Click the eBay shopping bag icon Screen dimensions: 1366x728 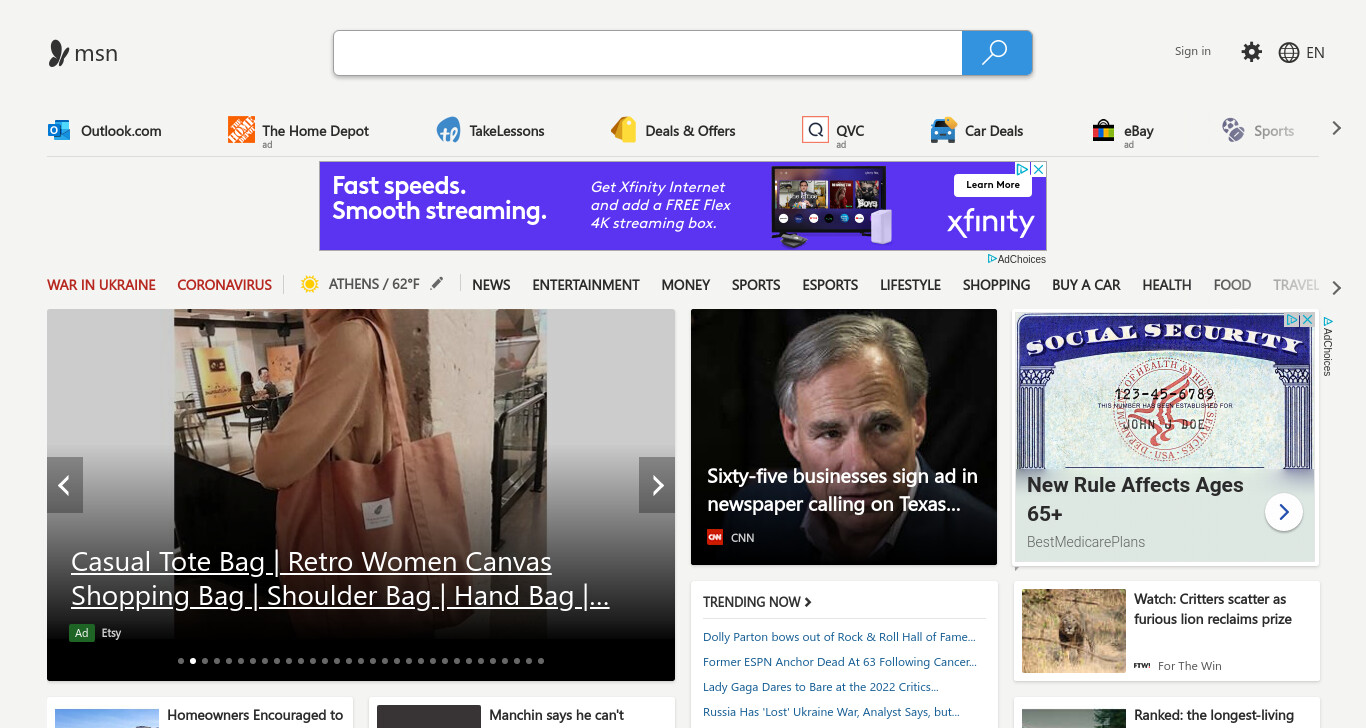click(x=1103, y=130)
